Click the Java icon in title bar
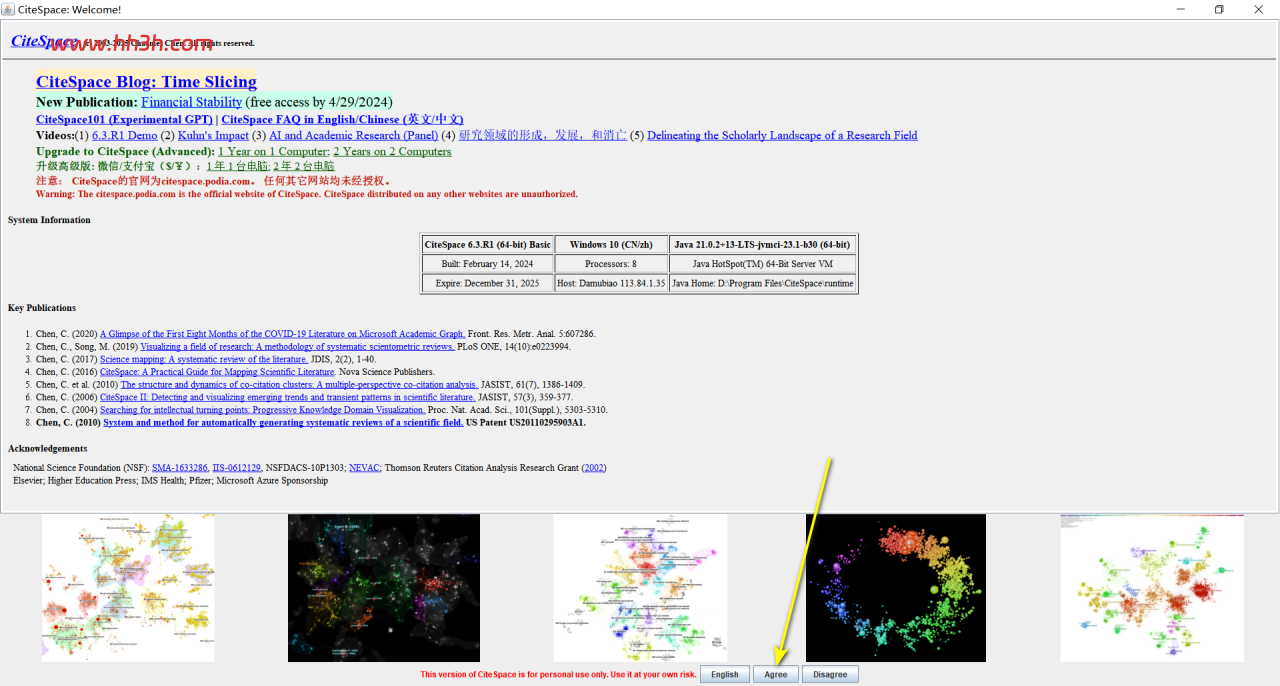This screenshot has width=1280, height=686. 10,9
